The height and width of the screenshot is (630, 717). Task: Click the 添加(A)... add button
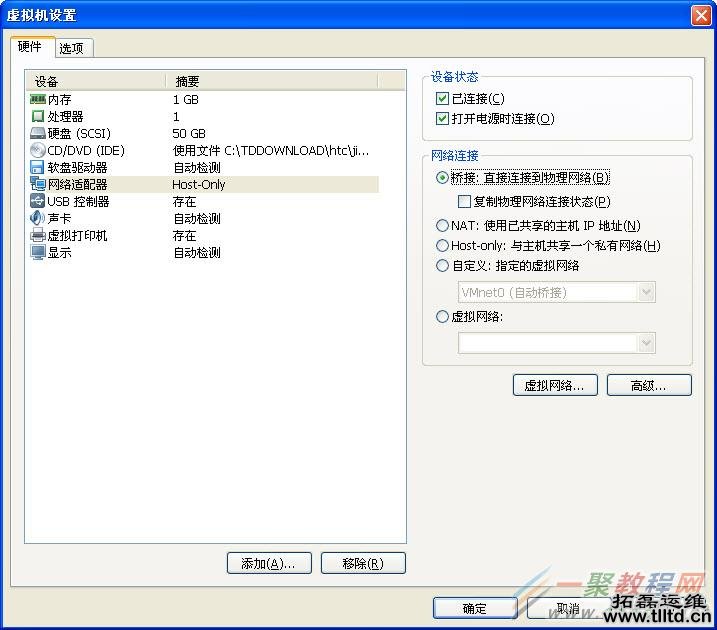(x=269, y=563)
